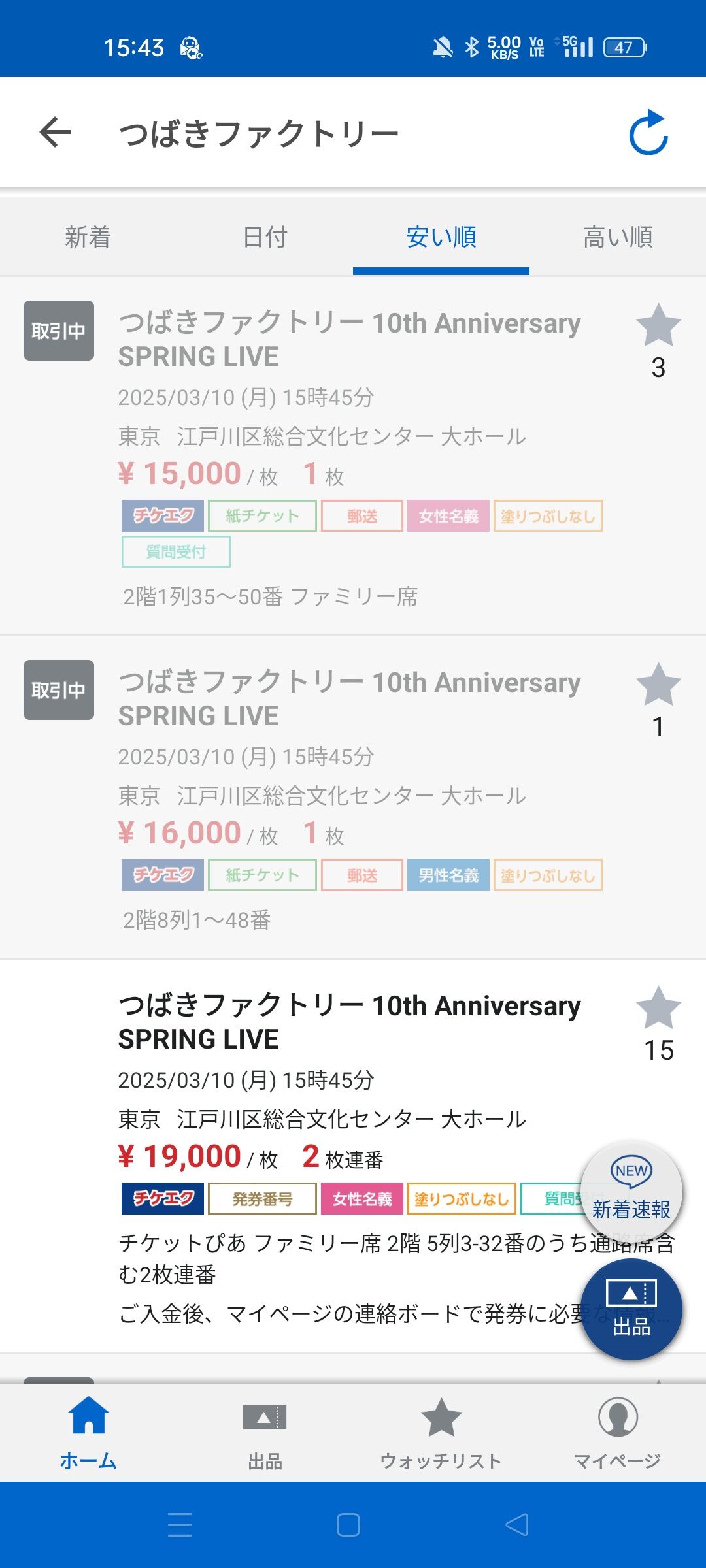Open the 新着速報 NEW bubble
Viewport: 706px width, 1568px height.
point(631,1192)
